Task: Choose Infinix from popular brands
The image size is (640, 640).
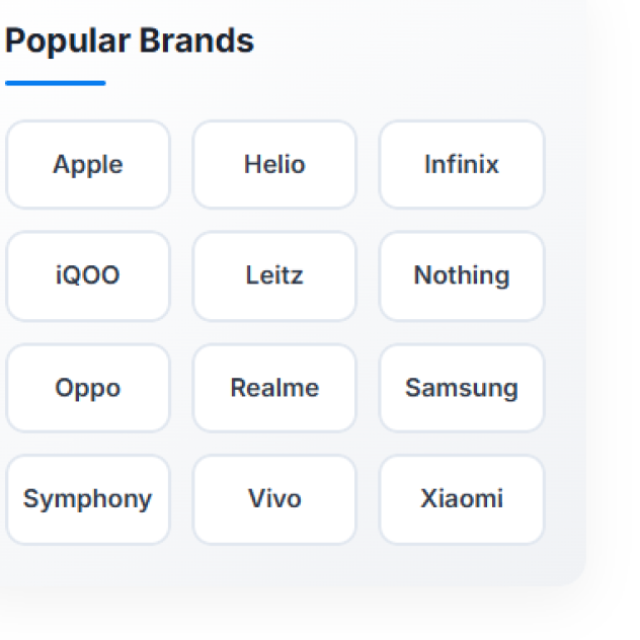Action: pyautogui.click(x=461, y=165)
